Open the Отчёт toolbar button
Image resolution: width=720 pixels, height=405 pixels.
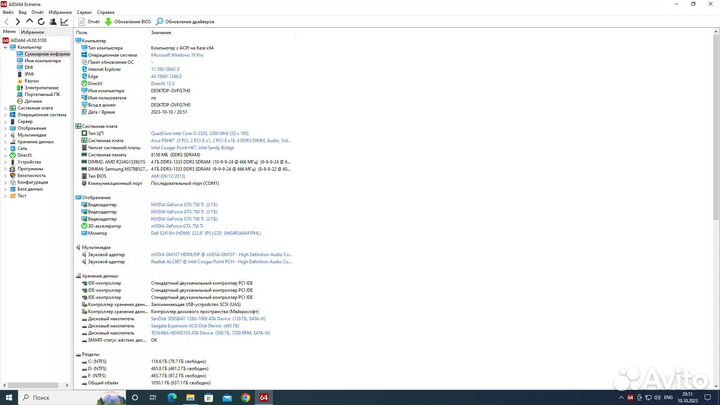coord(89,22)
